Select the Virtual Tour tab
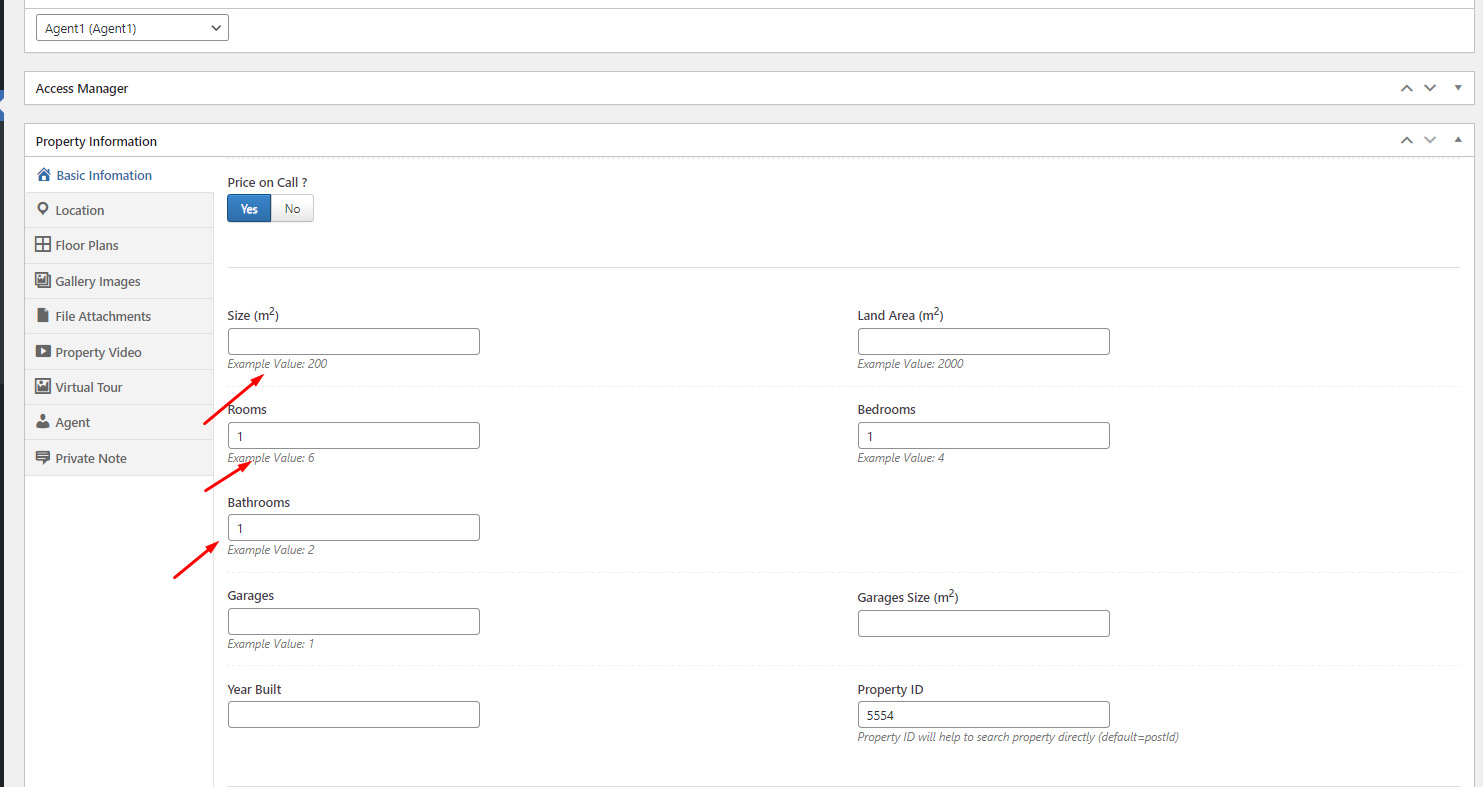Viewport: 1483px width, 787px height. click(x=119, y=387)
